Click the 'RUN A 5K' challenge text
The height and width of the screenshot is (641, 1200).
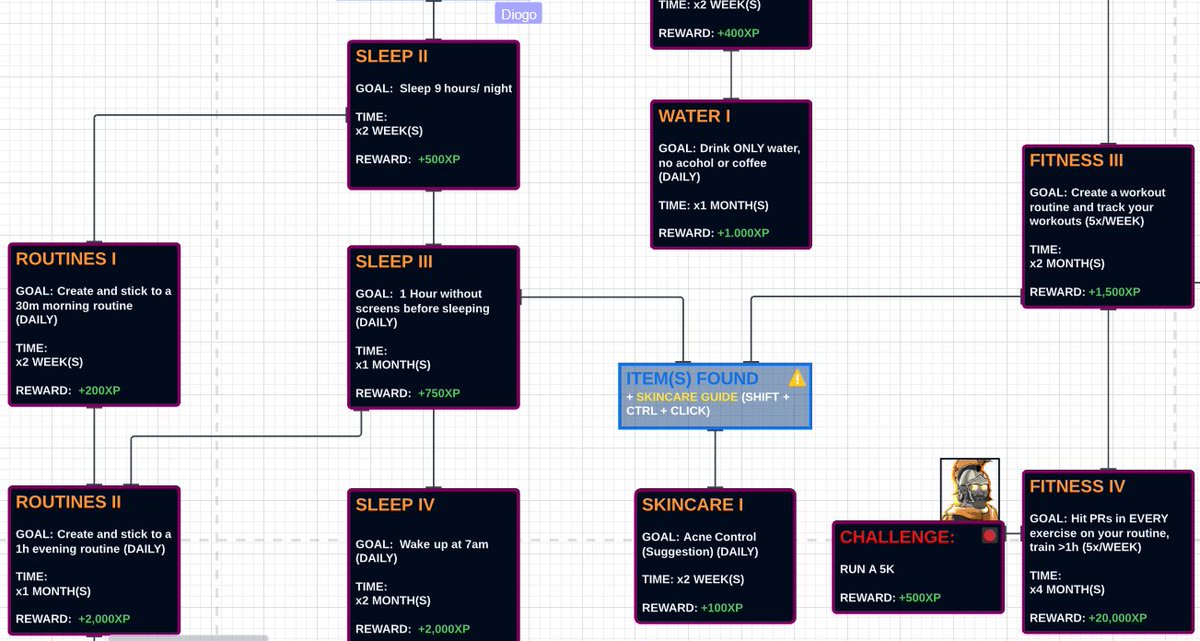pyautogui.click(x=867, y=569)
